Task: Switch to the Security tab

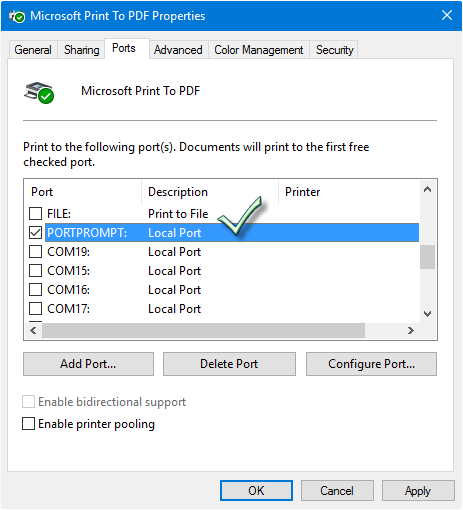Action: [x=334, y=50]
